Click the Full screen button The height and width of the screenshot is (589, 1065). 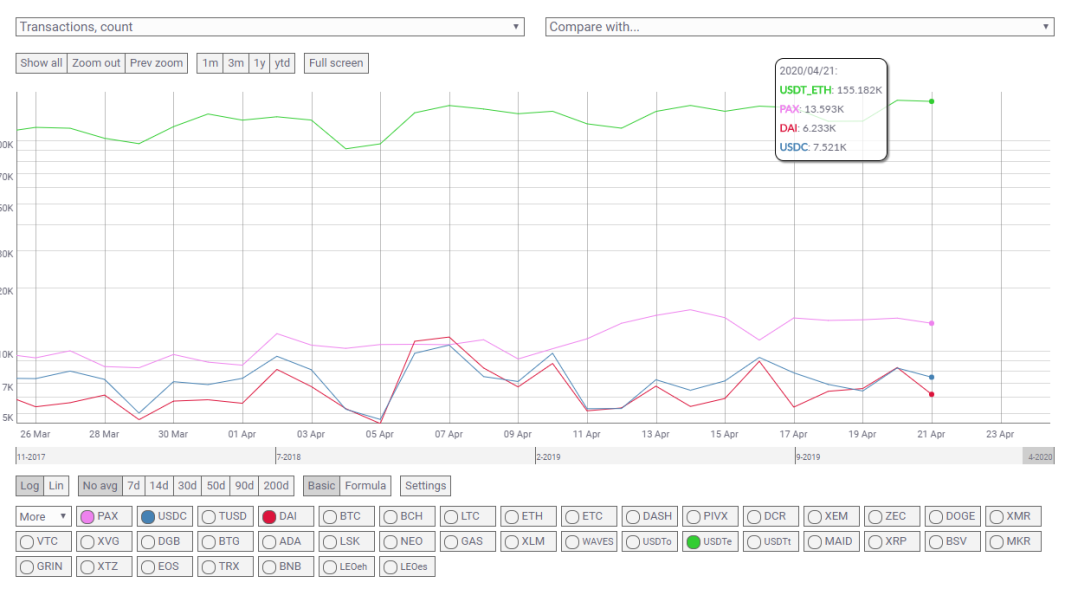[x=336, y=63]
